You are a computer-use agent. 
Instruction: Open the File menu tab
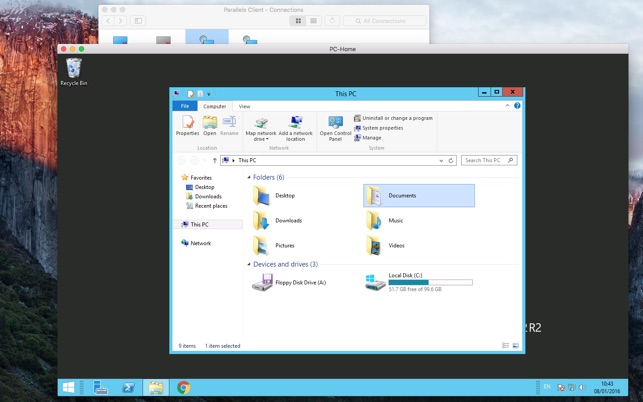(185, 106)
